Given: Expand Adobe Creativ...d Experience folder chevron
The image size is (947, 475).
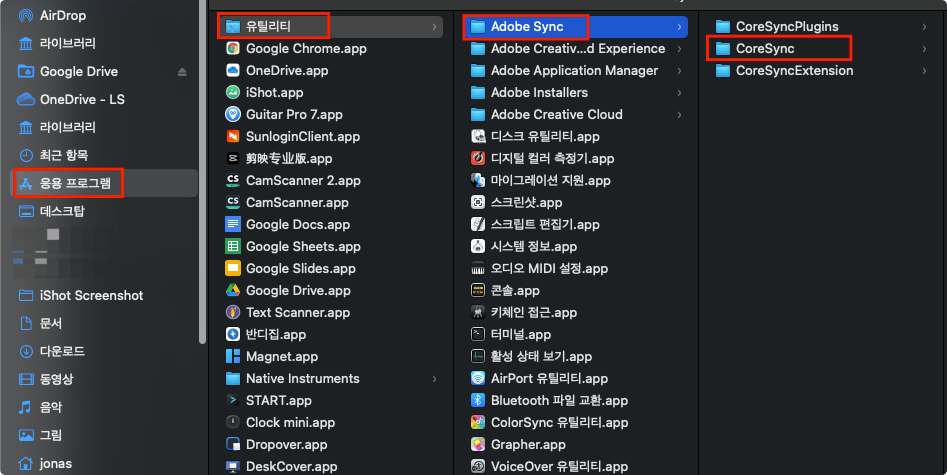Looking at the screenshot, I should (679, 48).
